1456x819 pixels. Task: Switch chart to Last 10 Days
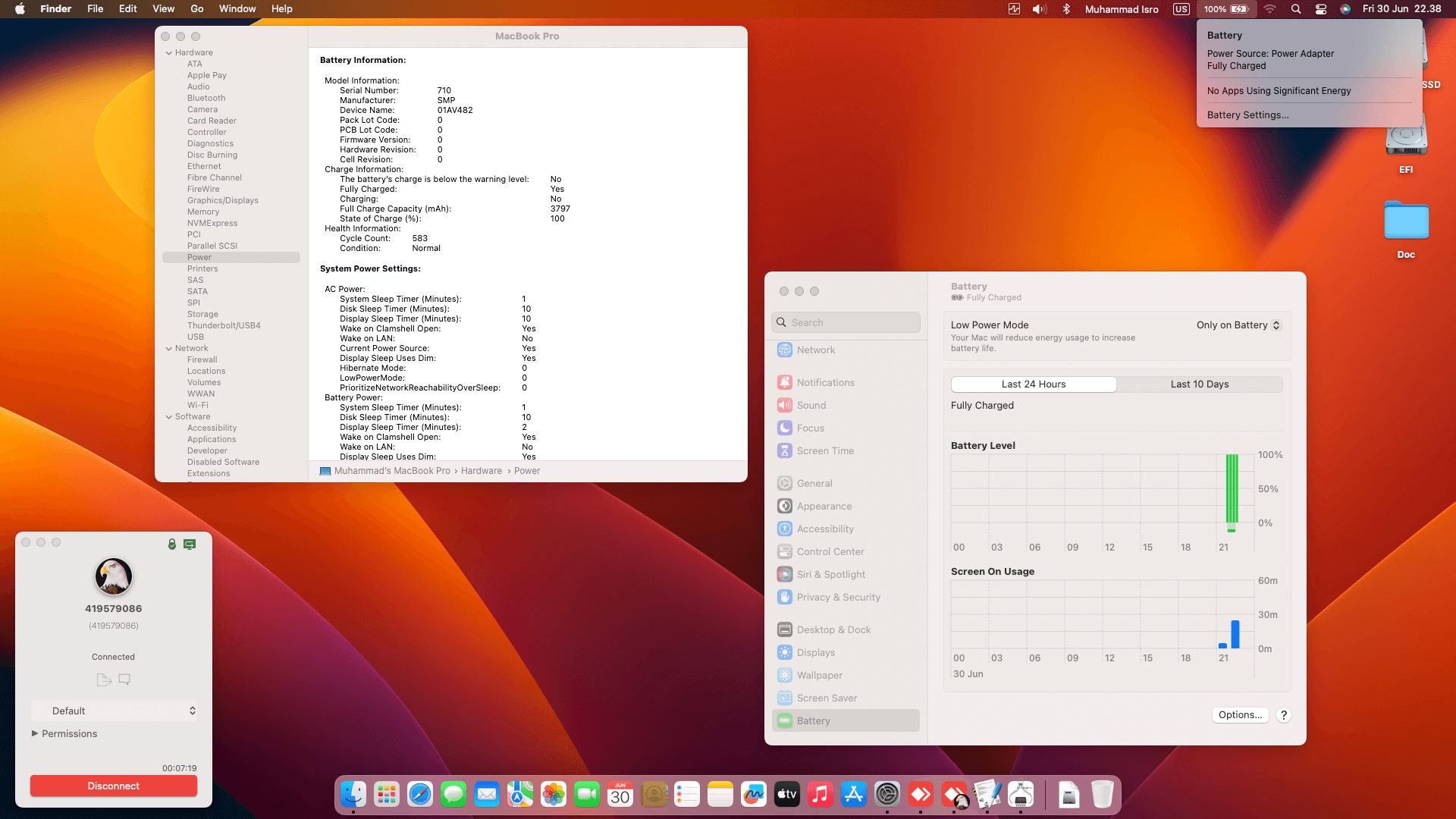[x=1199, y=384]
